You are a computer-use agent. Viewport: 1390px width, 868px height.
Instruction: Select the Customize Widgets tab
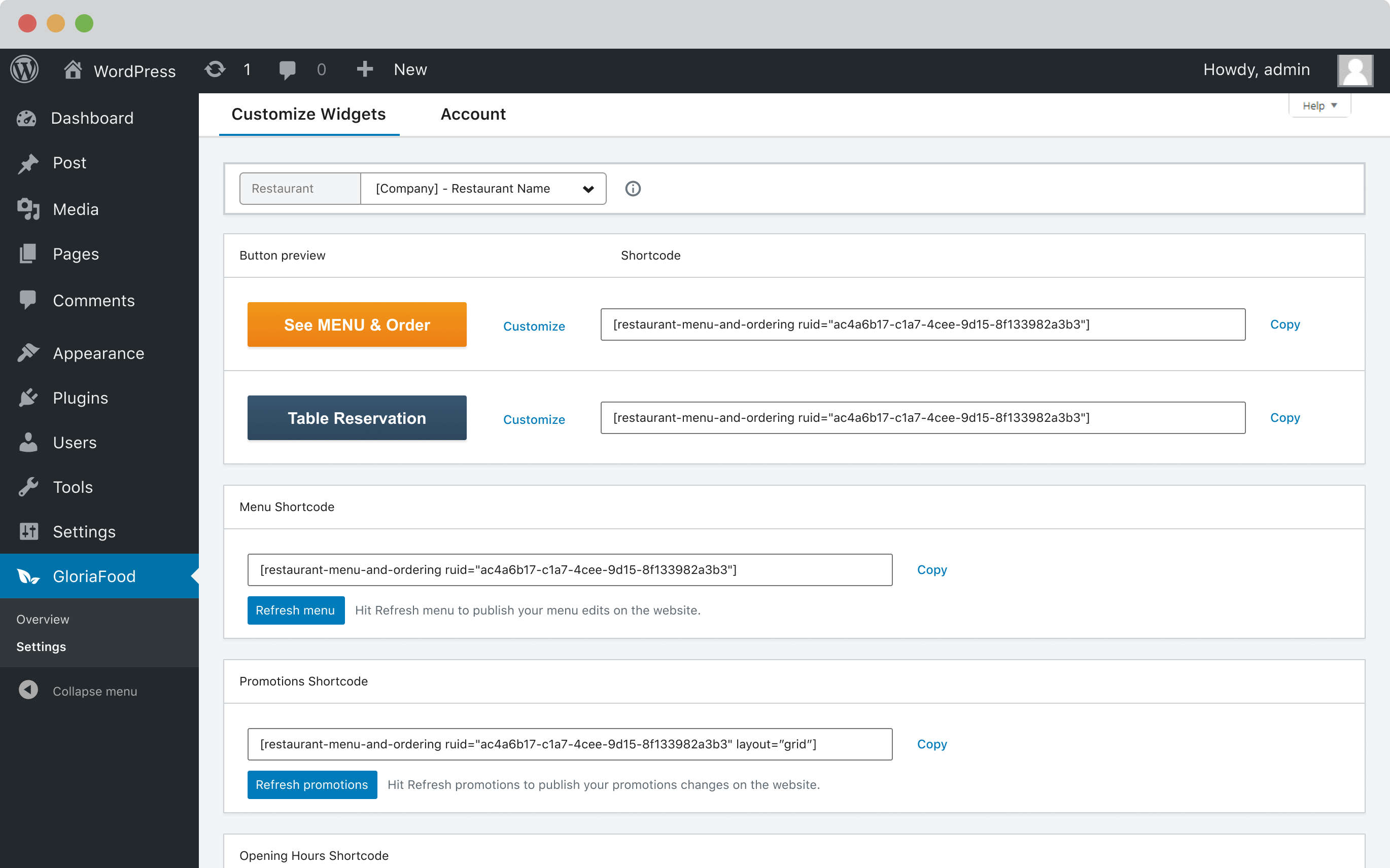(308, 114)
